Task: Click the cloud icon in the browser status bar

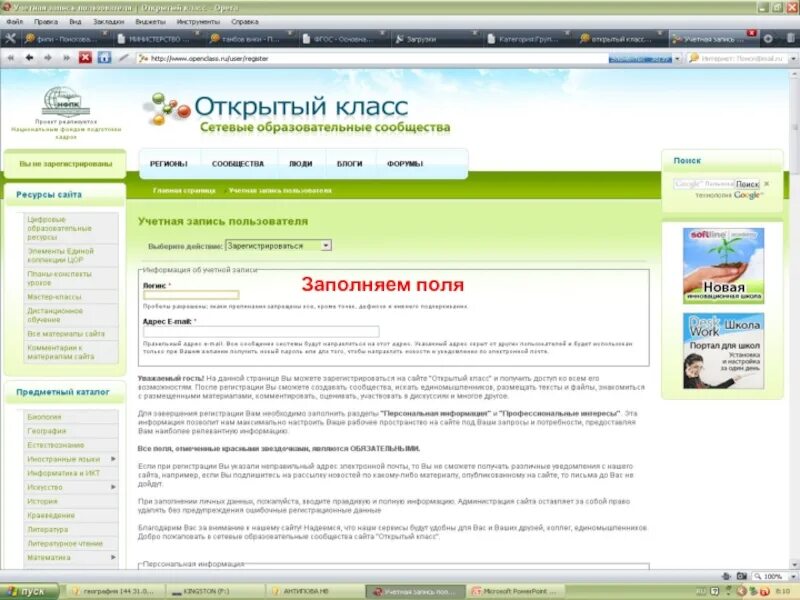Action: click(x=726, y=576)
